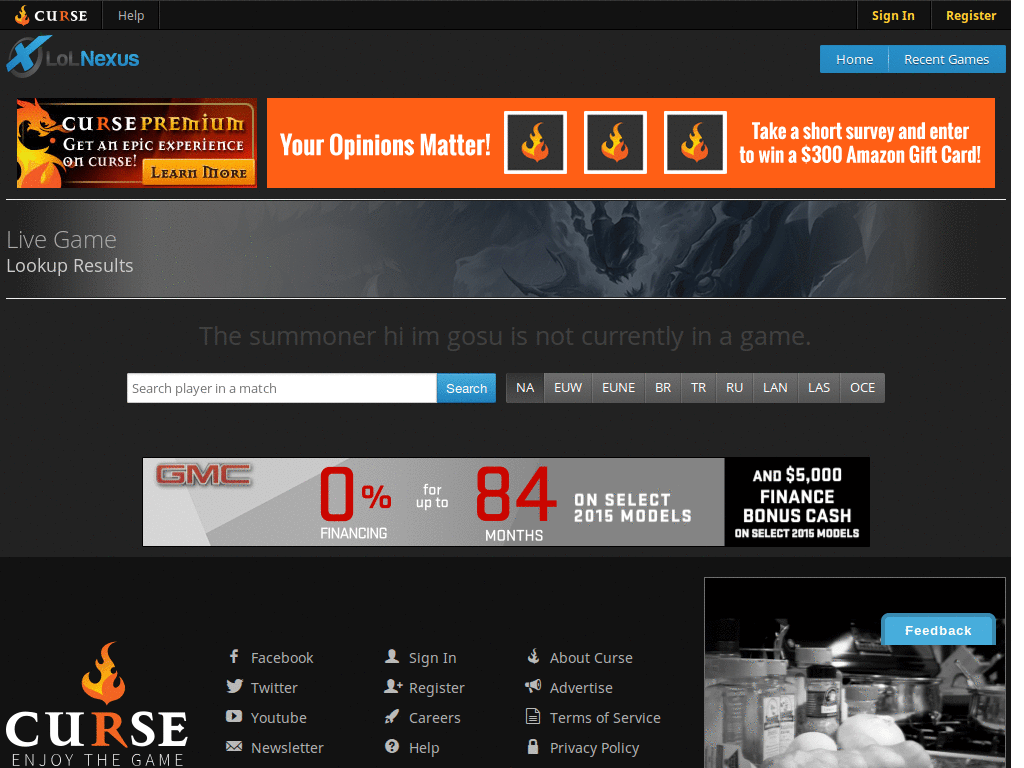The height and width of the screenshot is (768, 1024).
Task: Click the footer Help question-mark icon
Action: pyautogui.click(x=392, y=746)
